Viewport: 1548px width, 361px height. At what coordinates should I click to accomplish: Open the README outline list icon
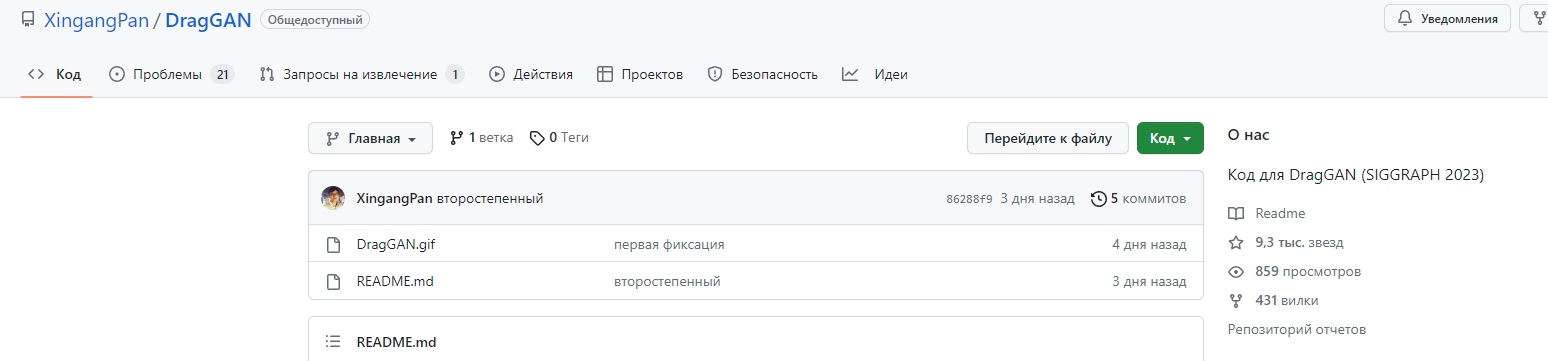point(334,341)
